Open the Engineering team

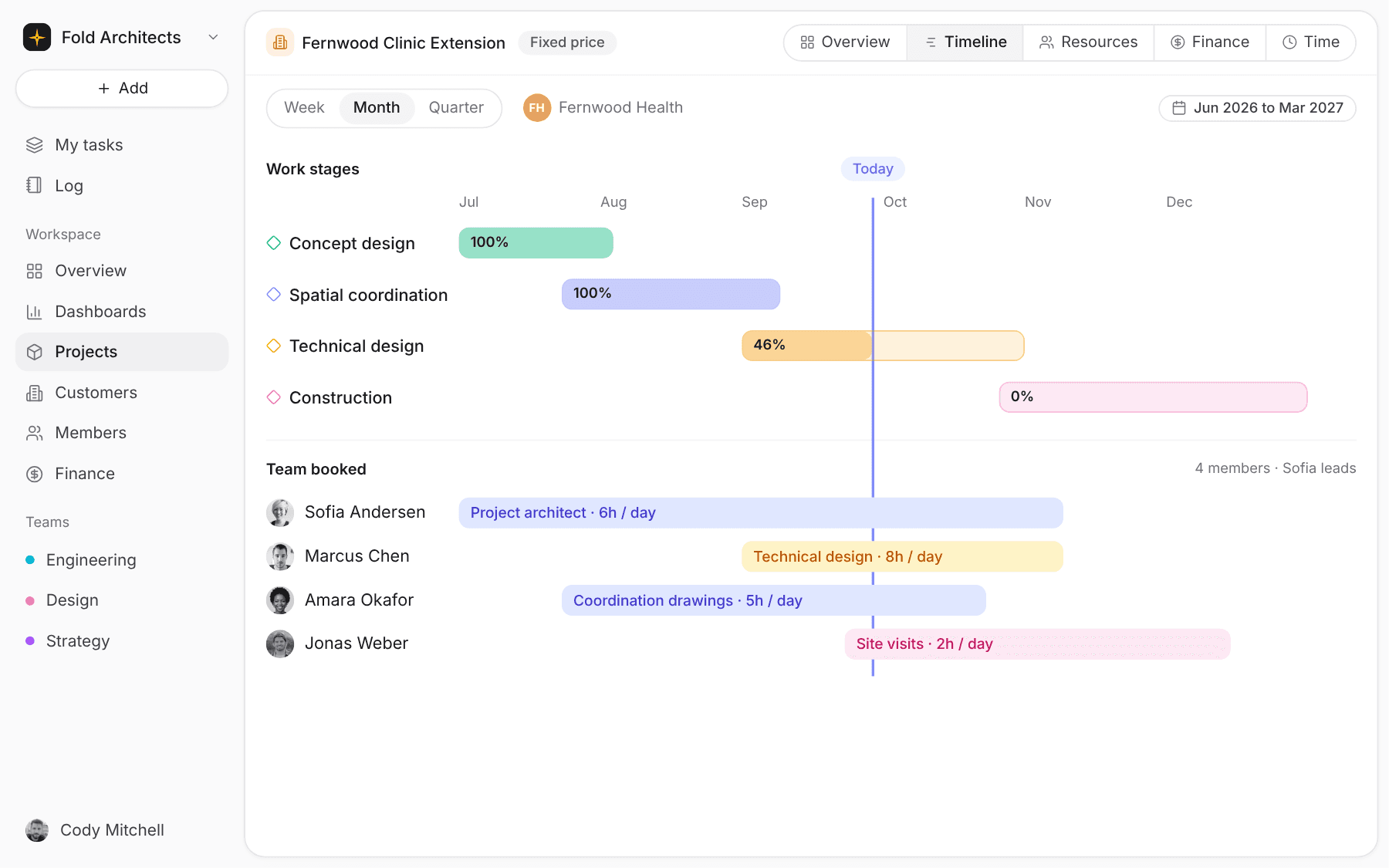click(122, 560)
